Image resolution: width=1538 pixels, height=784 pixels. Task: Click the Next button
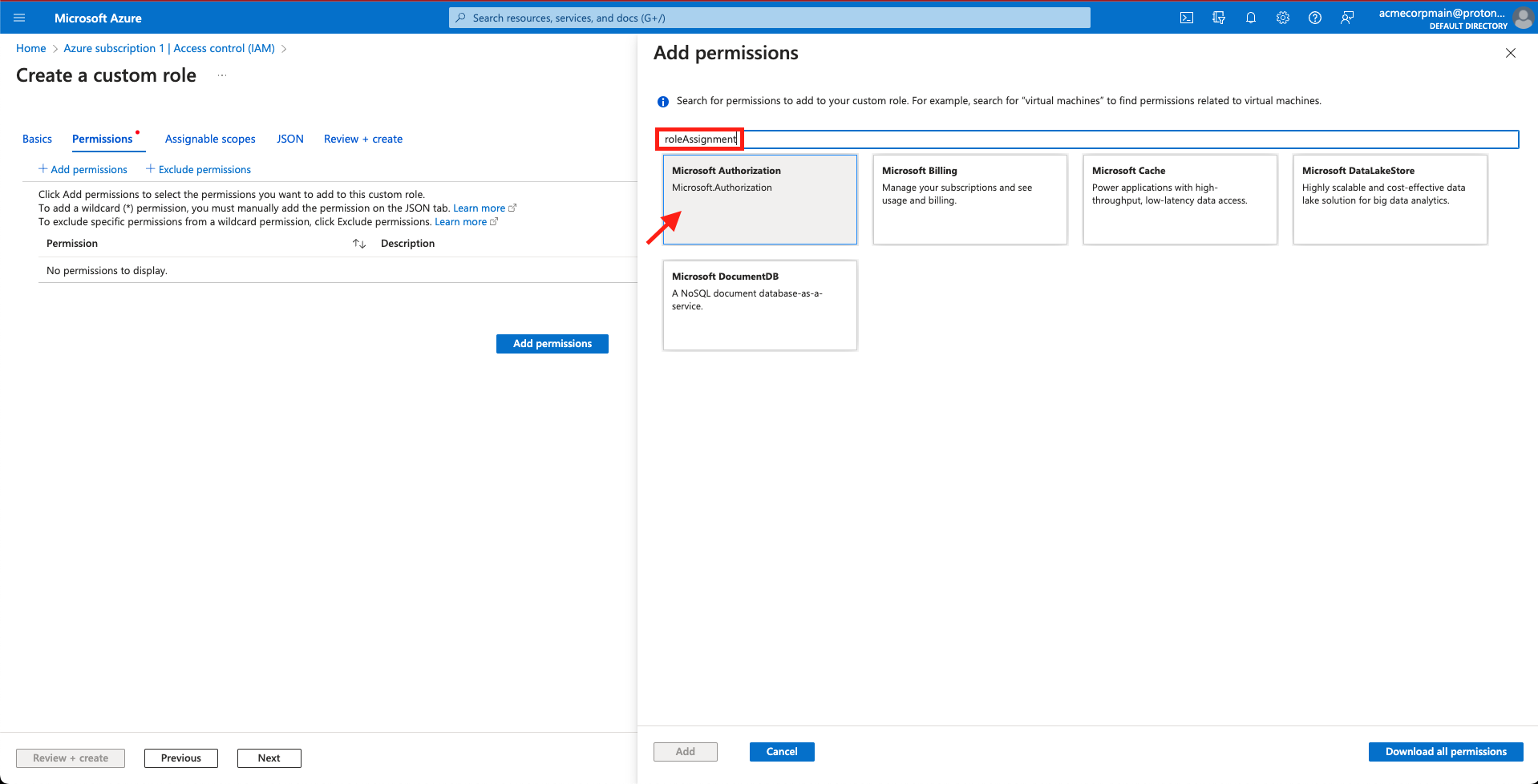tap(269, 758)
